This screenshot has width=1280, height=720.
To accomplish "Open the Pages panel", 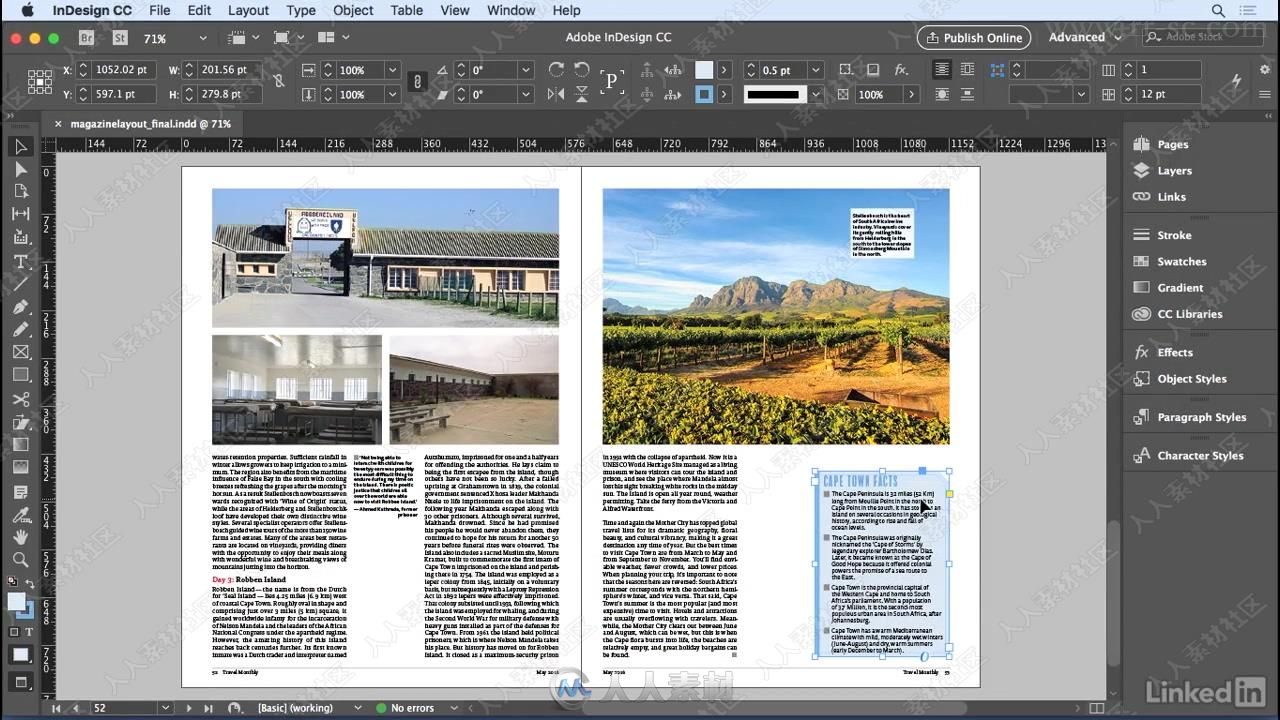I will coord(1172,144).
